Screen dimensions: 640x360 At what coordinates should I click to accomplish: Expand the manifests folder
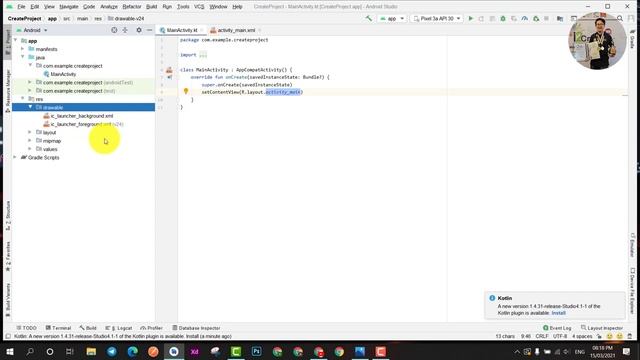coord(23,49)
